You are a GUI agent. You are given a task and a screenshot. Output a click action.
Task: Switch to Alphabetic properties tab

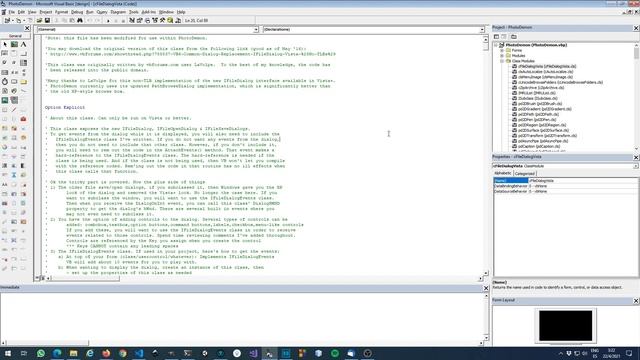[x=503, y=173]
